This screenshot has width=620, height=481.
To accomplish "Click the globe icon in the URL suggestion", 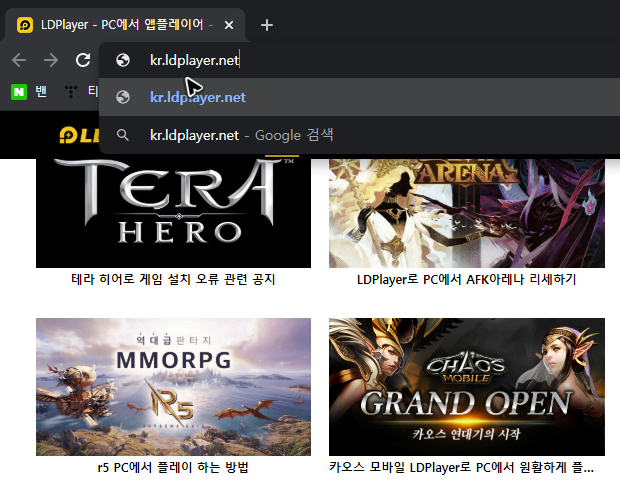I will point(123,97).
